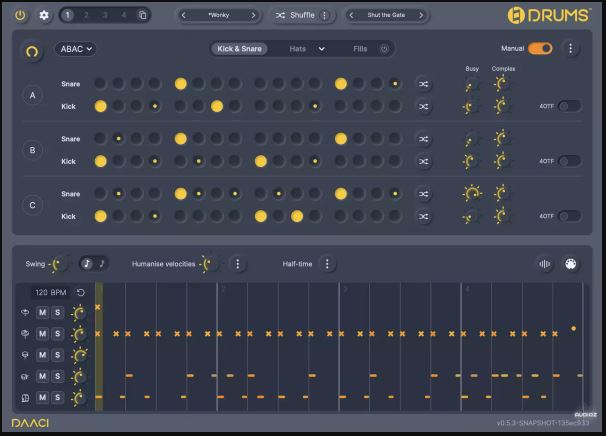The image size is (606, 436).
Task: Select snapshot slot 1
Action: click(x=68, y=15)
